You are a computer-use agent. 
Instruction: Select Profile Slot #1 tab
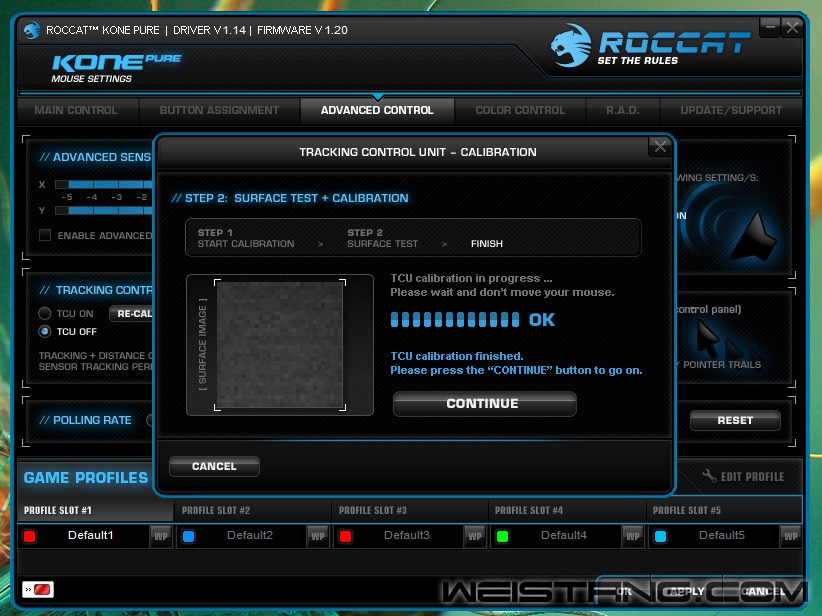(95, 510)
